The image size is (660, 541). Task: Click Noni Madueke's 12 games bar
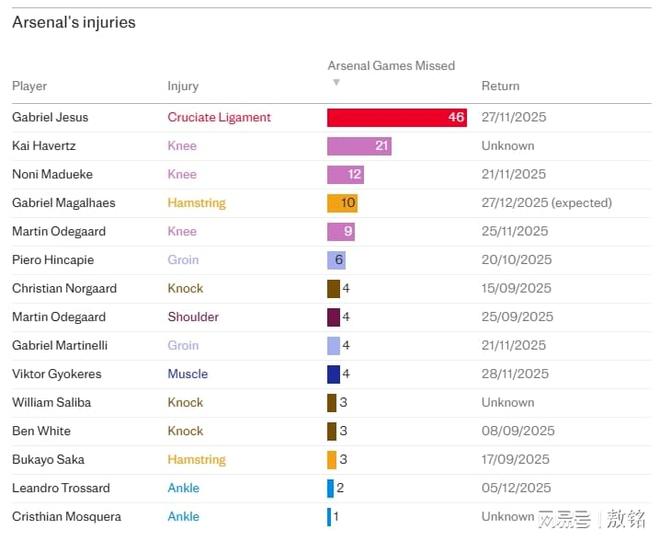coord(345,174)
